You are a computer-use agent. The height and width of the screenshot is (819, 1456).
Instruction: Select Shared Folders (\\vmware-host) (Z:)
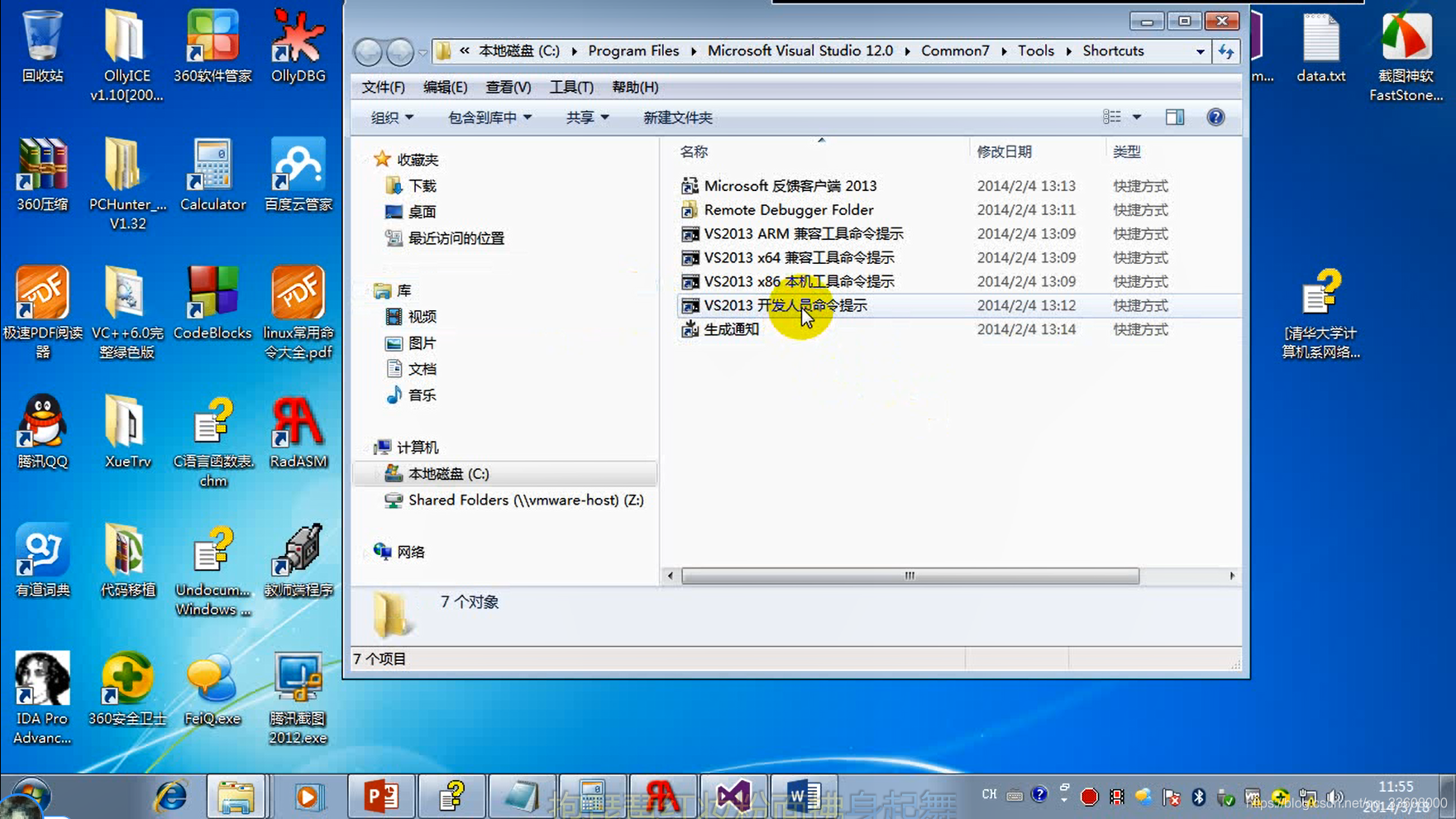coord(526,500)
